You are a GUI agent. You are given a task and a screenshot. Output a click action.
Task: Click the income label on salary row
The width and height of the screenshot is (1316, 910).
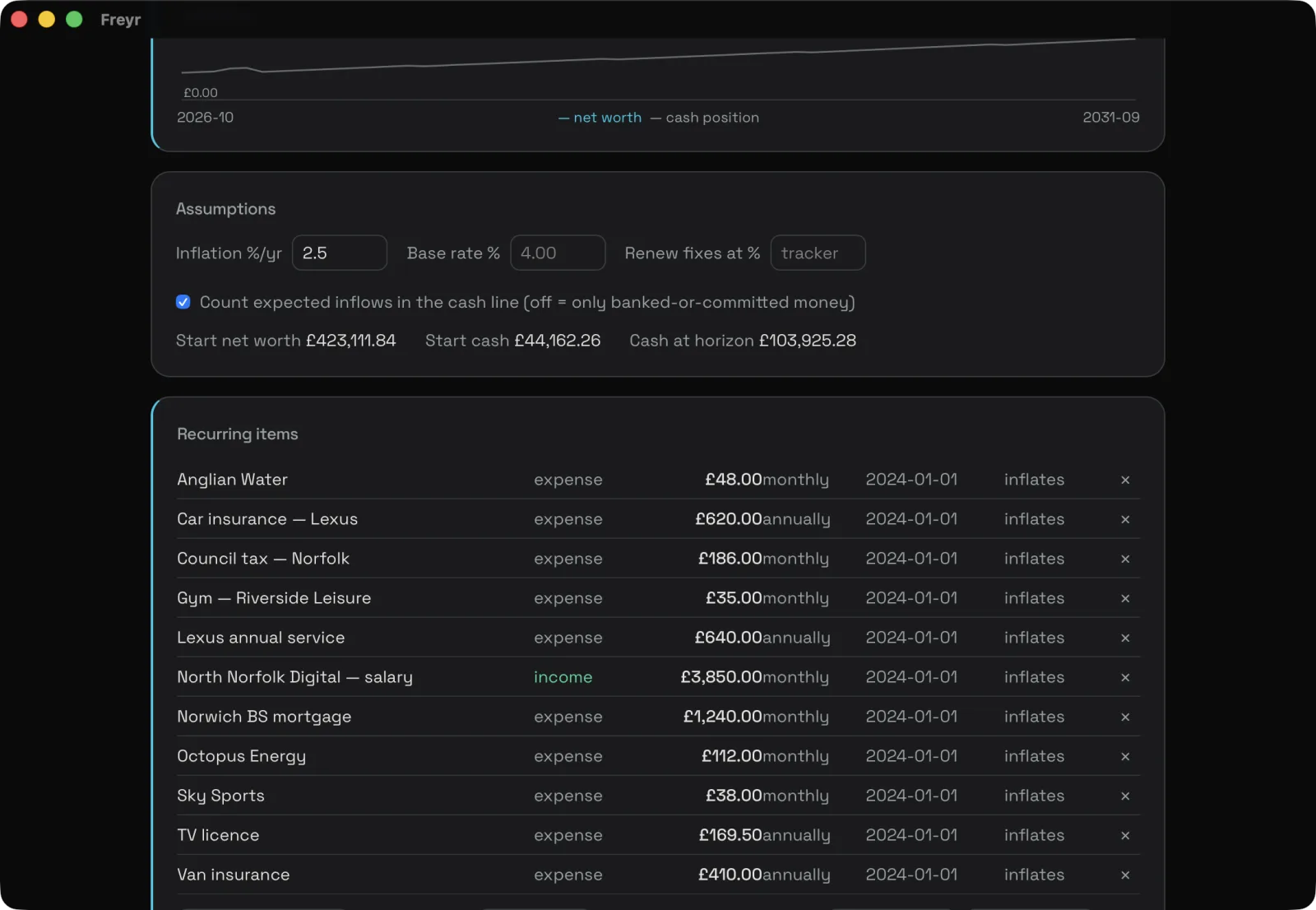[563, 677]
